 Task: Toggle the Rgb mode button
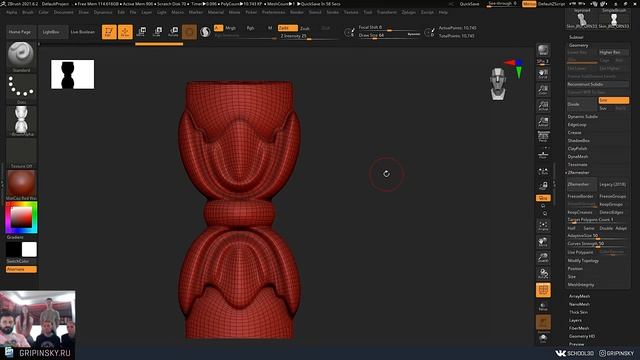pos(250,28)
